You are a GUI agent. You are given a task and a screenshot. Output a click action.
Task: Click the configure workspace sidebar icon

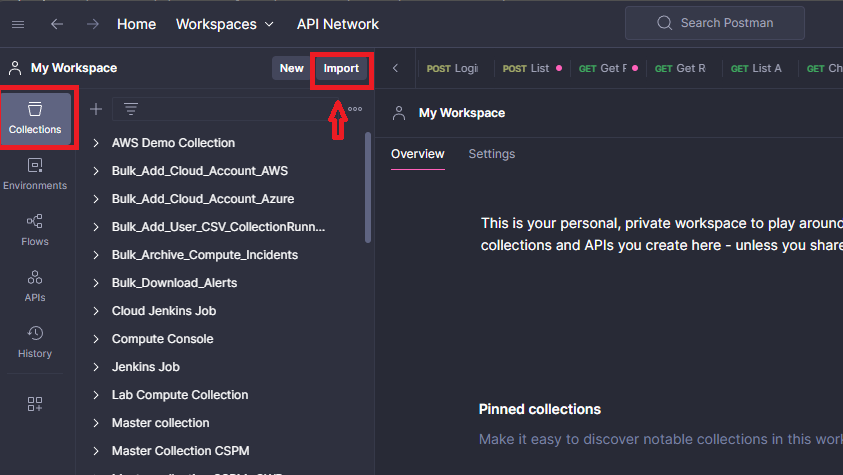pos(35,404)
